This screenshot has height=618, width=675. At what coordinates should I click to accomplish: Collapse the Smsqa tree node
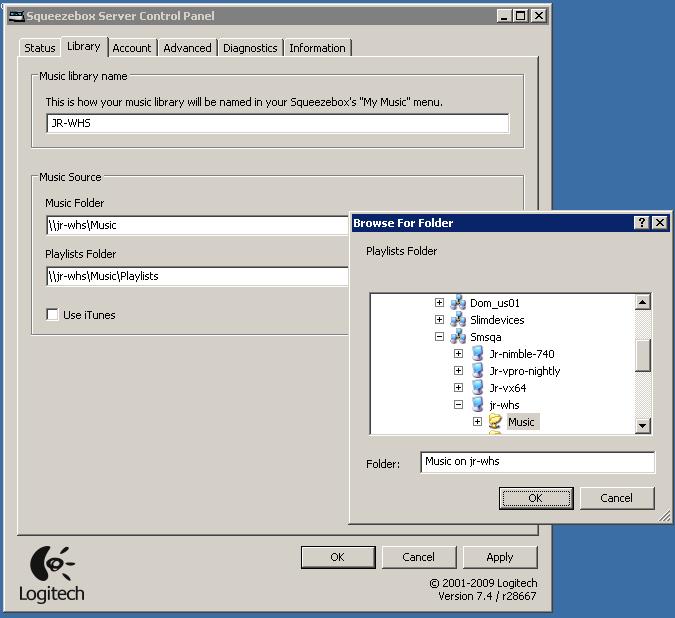(439, 337)
